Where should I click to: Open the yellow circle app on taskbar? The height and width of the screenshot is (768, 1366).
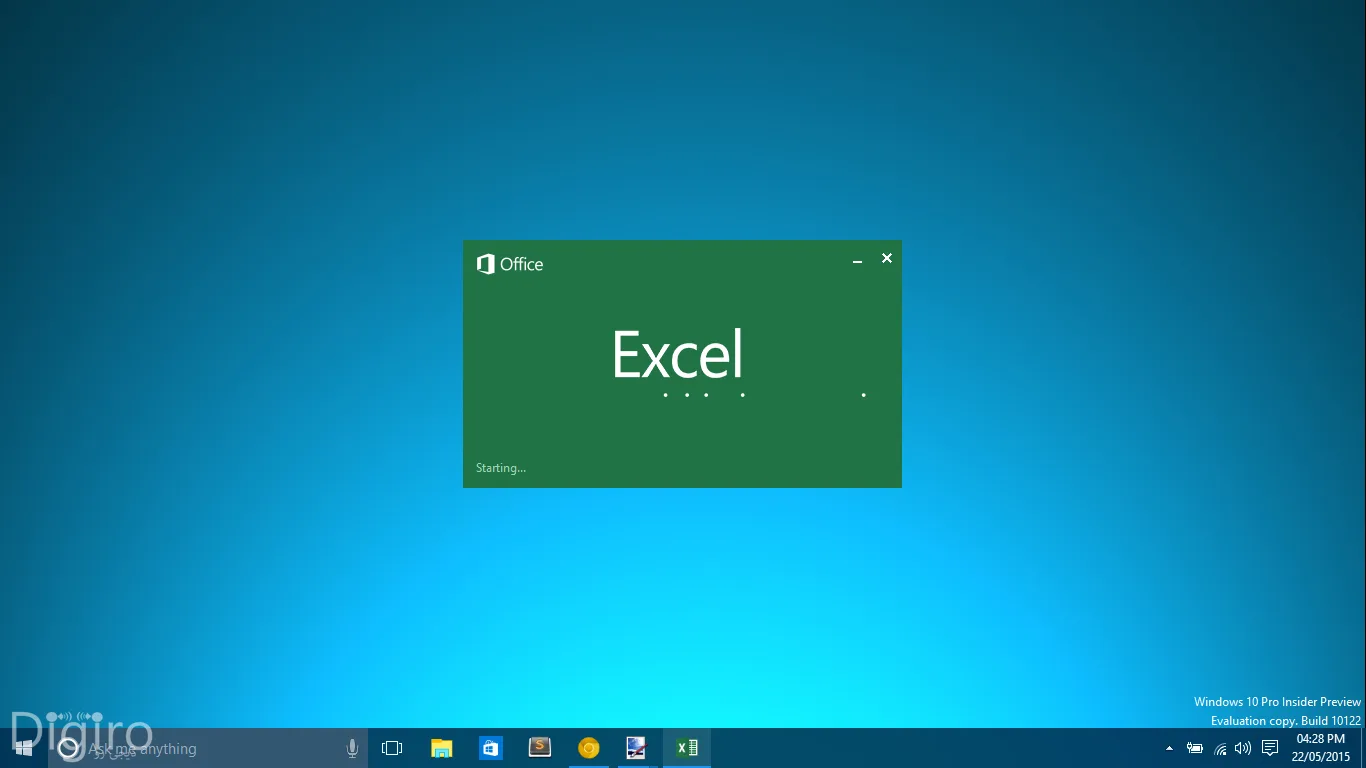click(x=588, y=748)
